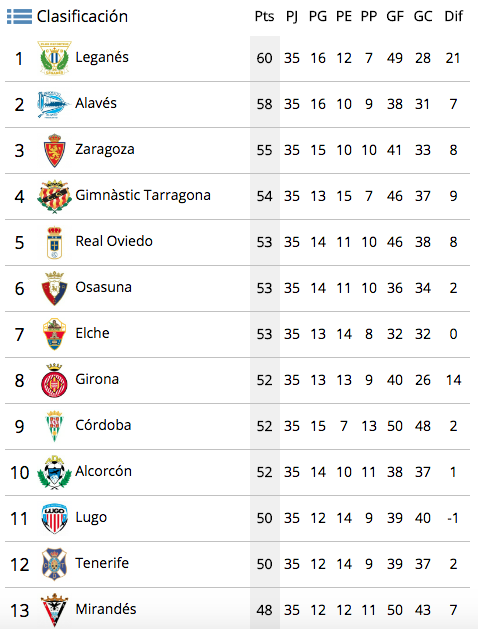Click the Clasificación list icon
Screen dimensions: 478x629
pos(19,16)
